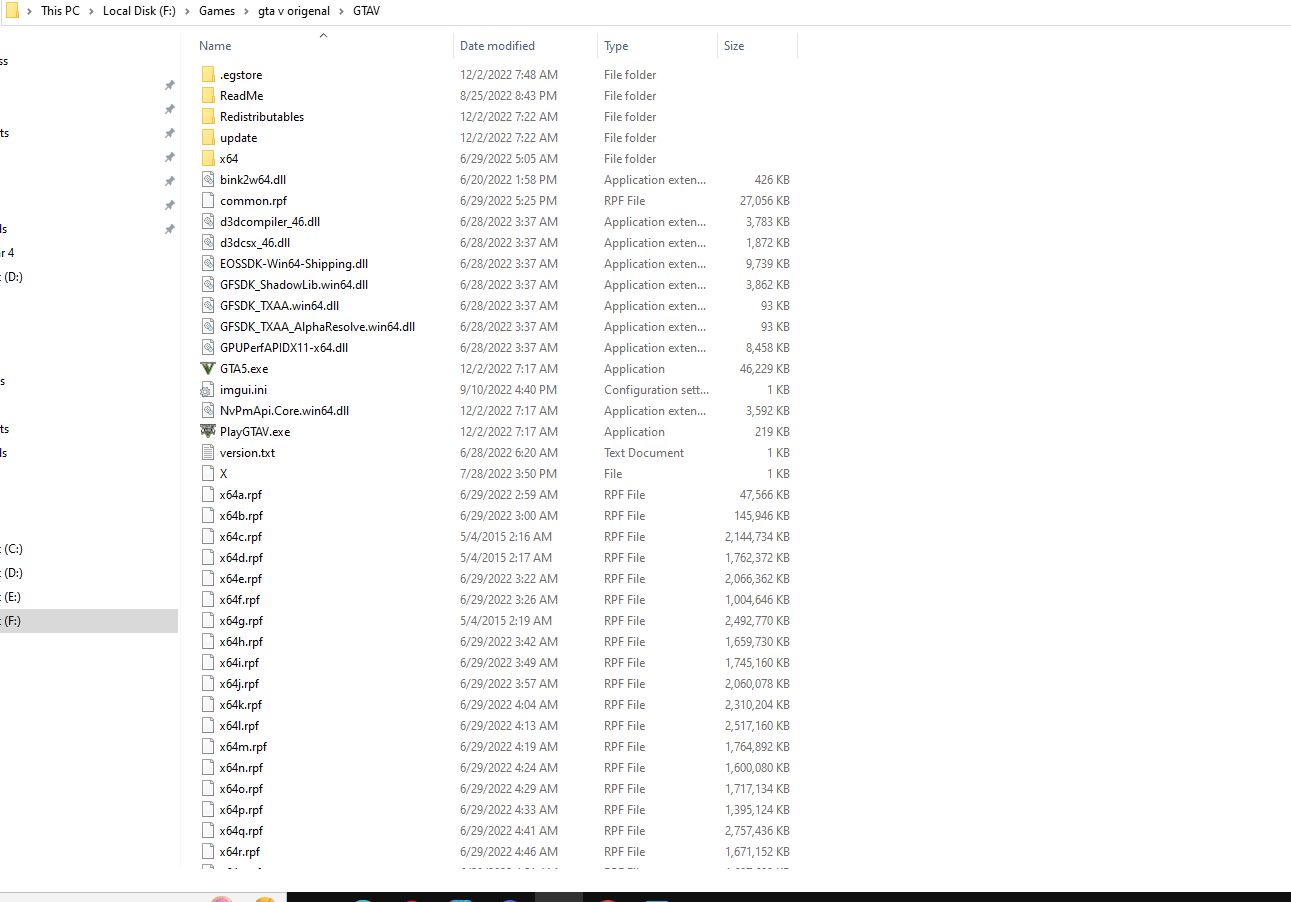Open gta v origenal breadcrumb segment
The height and width of the screenshot is (902, 1291).
point(295,11)
